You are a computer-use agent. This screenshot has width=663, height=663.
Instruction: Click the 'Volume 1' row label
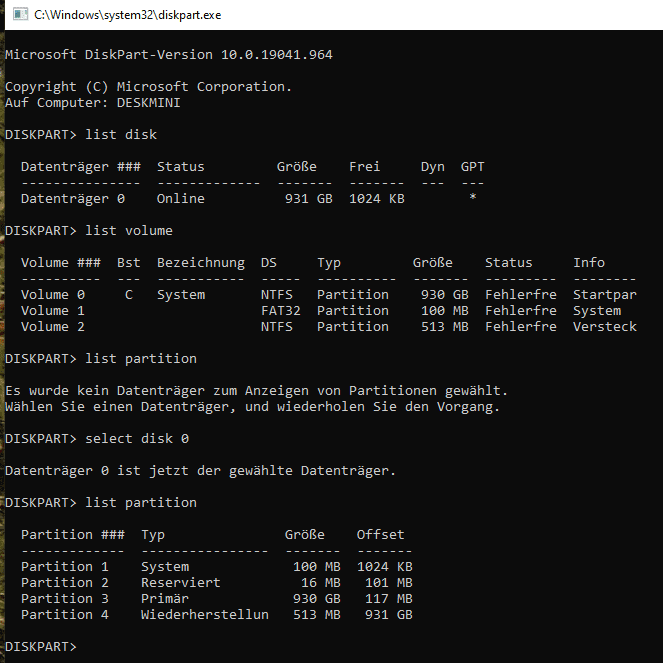[x=53, y=311]
